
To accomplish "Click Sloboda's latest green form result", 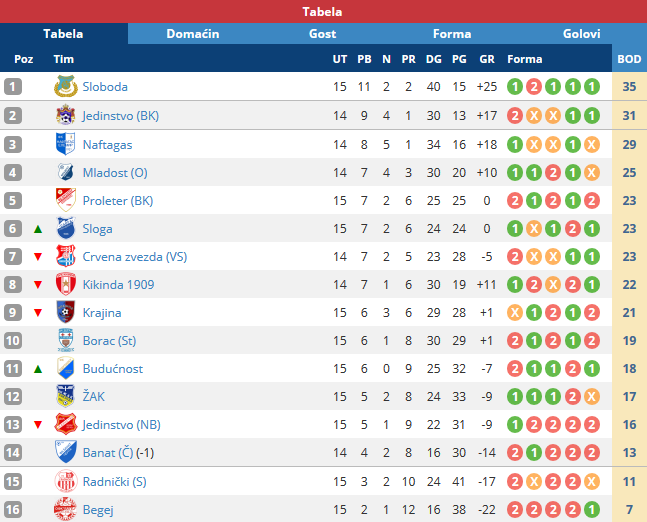I will (x=592, y=87).
